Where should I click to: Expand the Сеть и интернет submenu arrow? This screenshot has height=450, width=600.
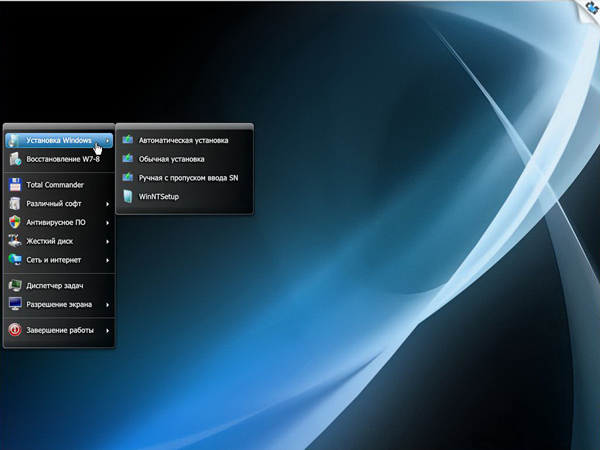[108, 260]
